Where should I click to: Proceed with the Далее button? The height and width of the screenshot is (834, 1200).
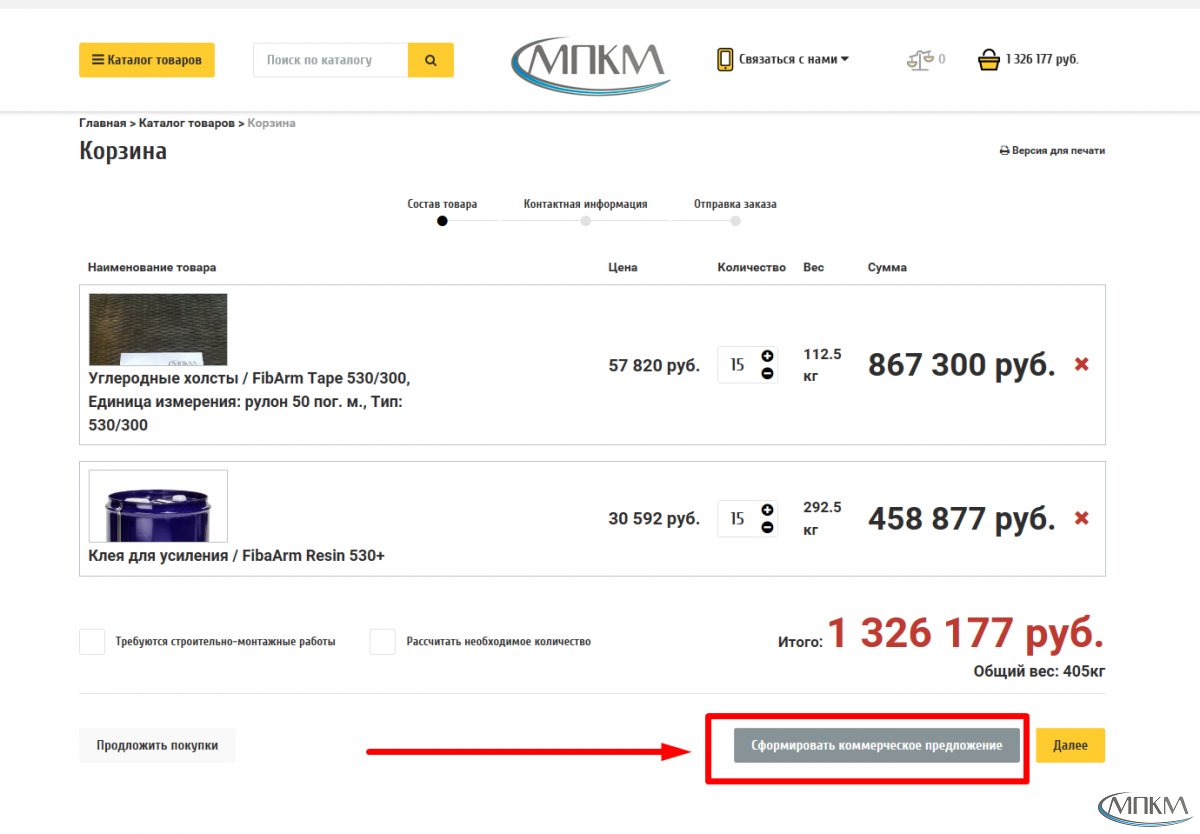pos(1070,746)
